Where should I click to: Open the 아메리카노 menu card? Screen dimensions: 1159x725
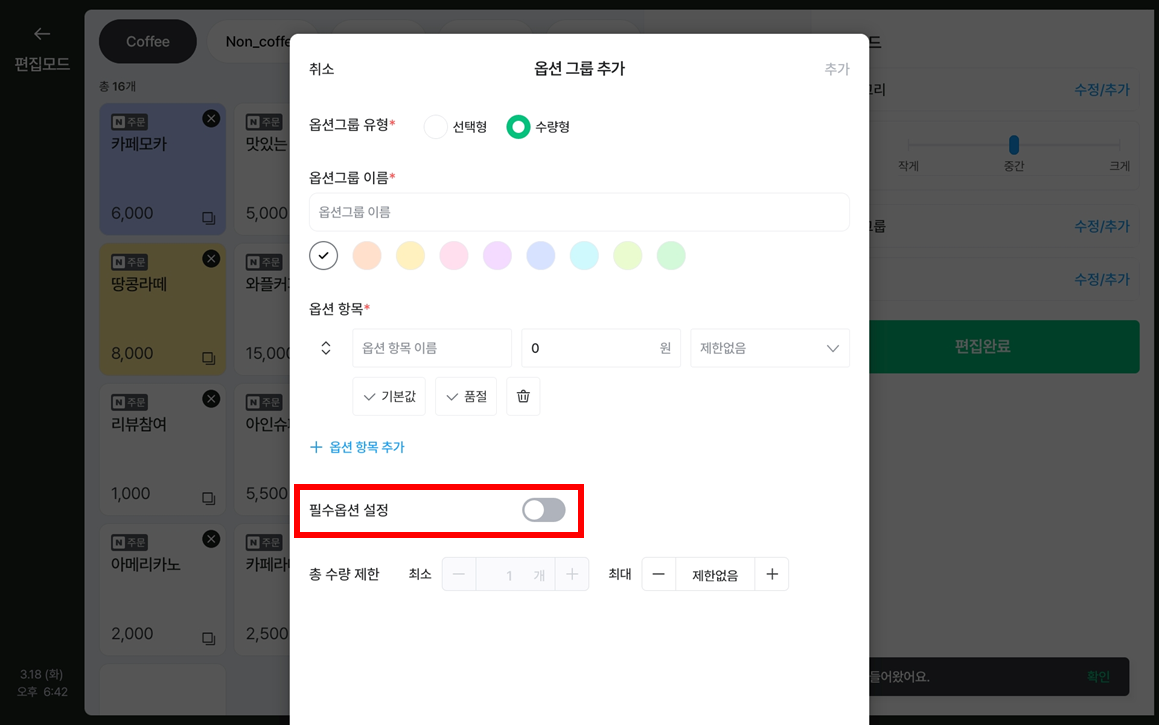(163, 590)
